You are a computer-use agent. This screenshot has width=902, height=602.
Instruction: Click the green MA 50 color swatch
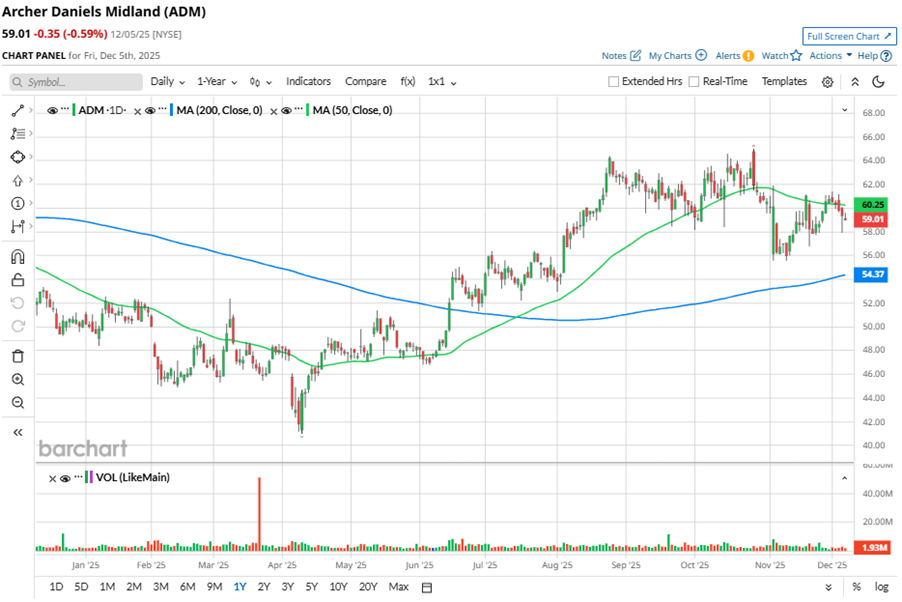tap(308, 110)
